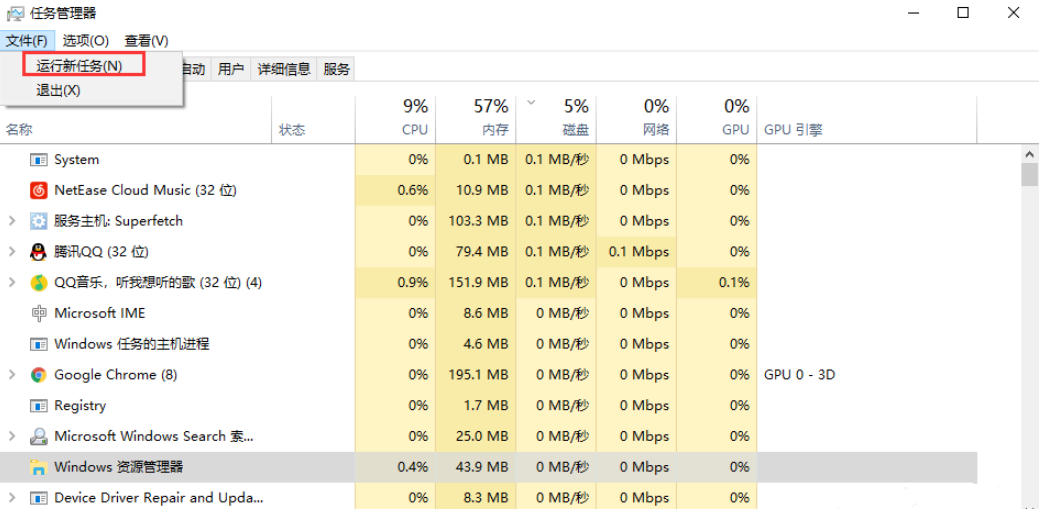
Task: Click the Microsoft Windows Search icon
Action: pos(39,436)
